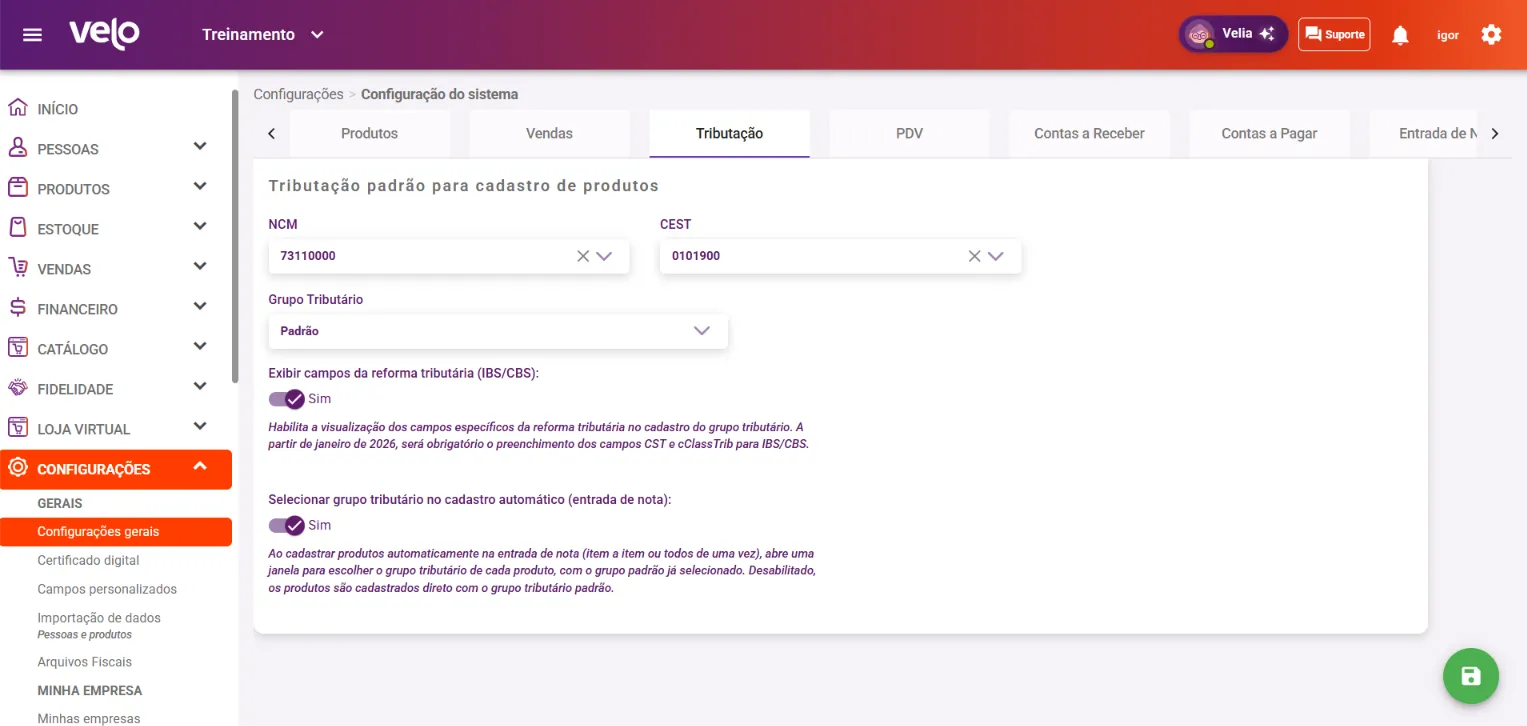Open the hamburger main menu
This screenshot has height=726, width=1527.
coord(32,35)
